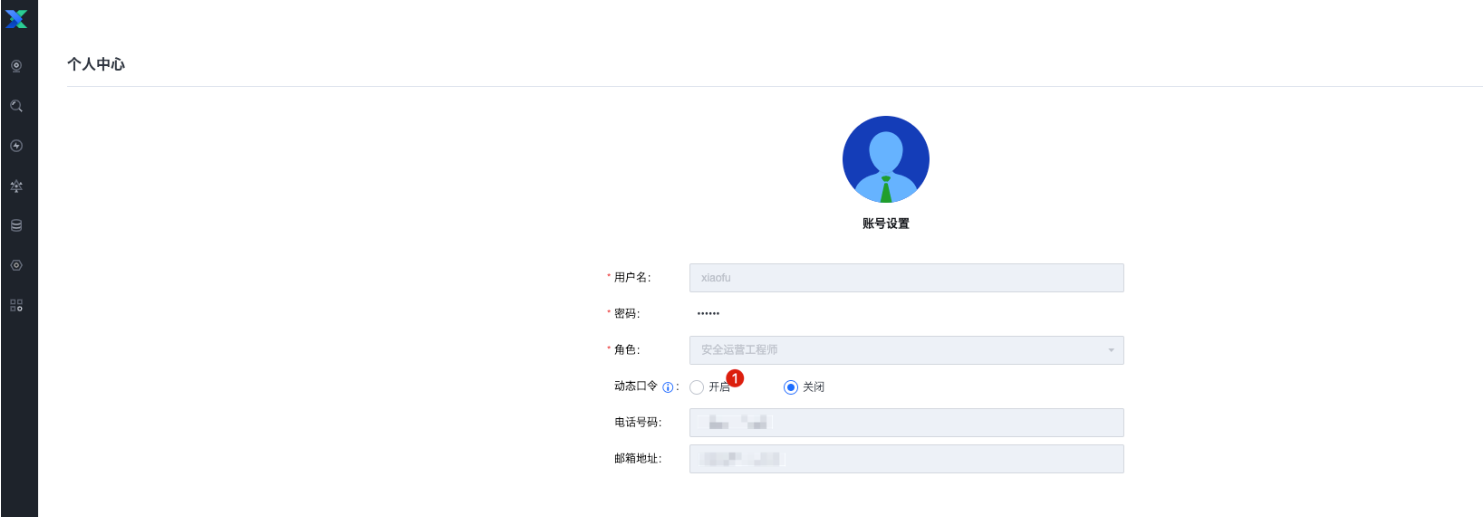The width and height of the screenshot is (1483, 517).
Task: Click the hexagon settings sidebar icon
Action: click(16, 266)
